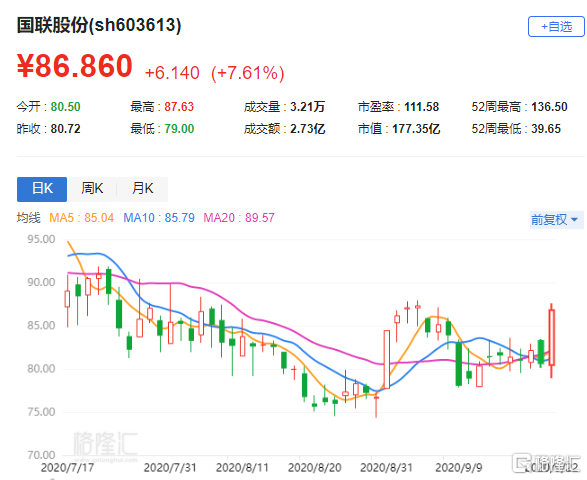Click the 95.00 price axis label
This screenshot has height=480, width=587.
pos(41,239)
